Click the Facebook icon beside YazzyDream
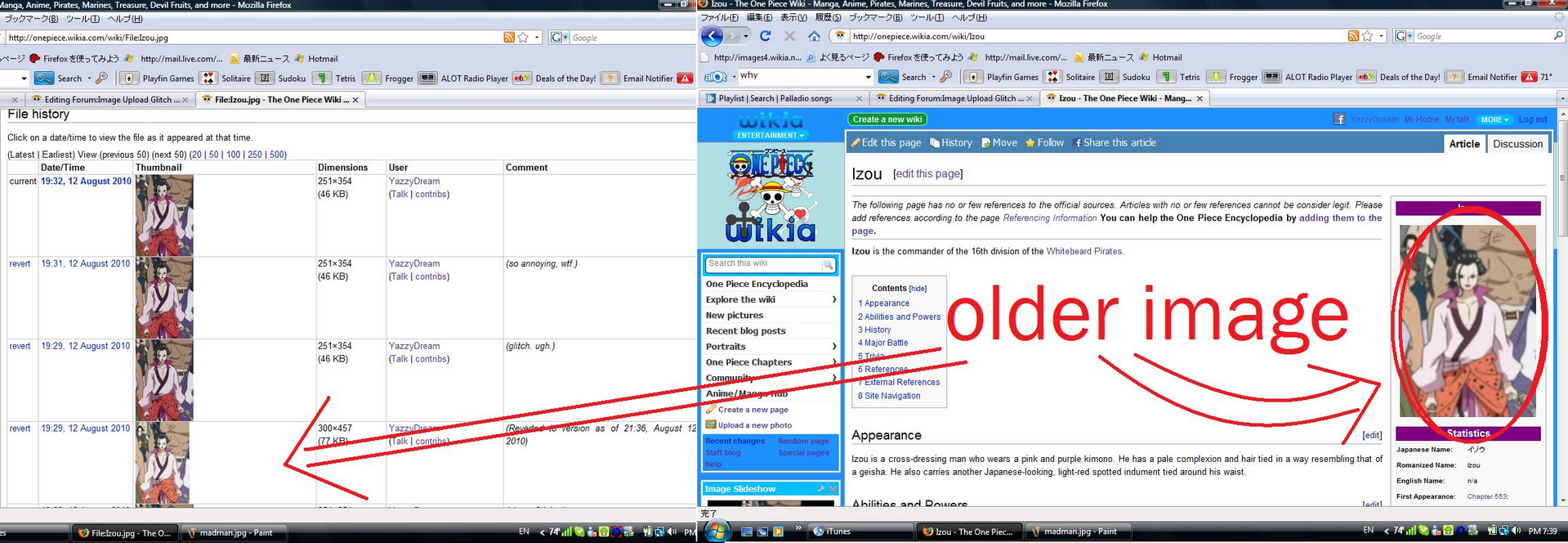The height and width of the screenshot is (543, 1568). click(1339, 119)
